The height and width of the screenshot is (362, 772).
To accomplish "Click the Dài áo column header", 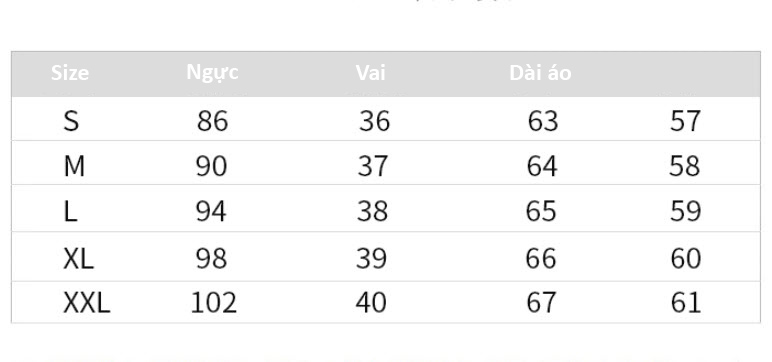I will coord(540,73).
